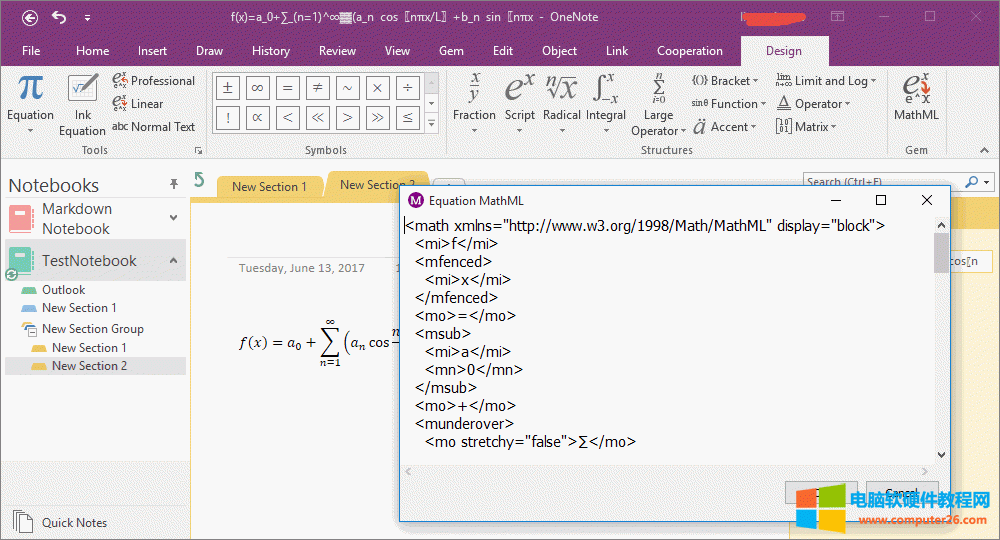Screen dimensions: 1000x540
Task: Toggle Normal Text in equation
Action: click(x=154, y=127)
